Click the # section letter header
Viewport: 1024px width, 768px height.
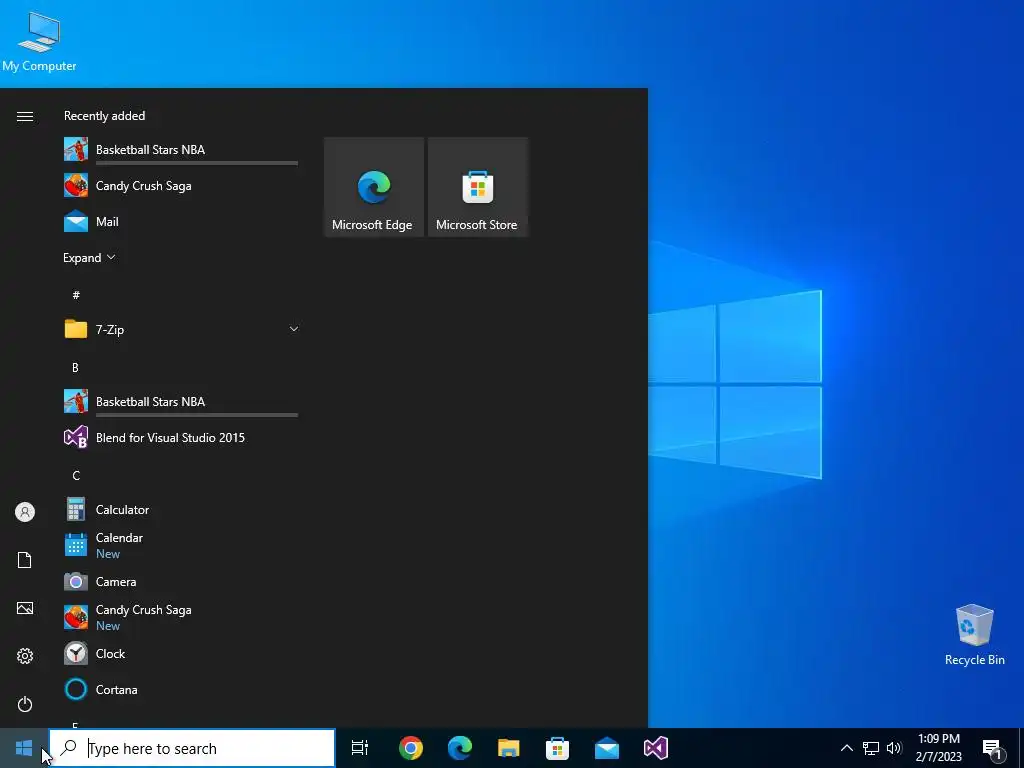pos(76,295)
